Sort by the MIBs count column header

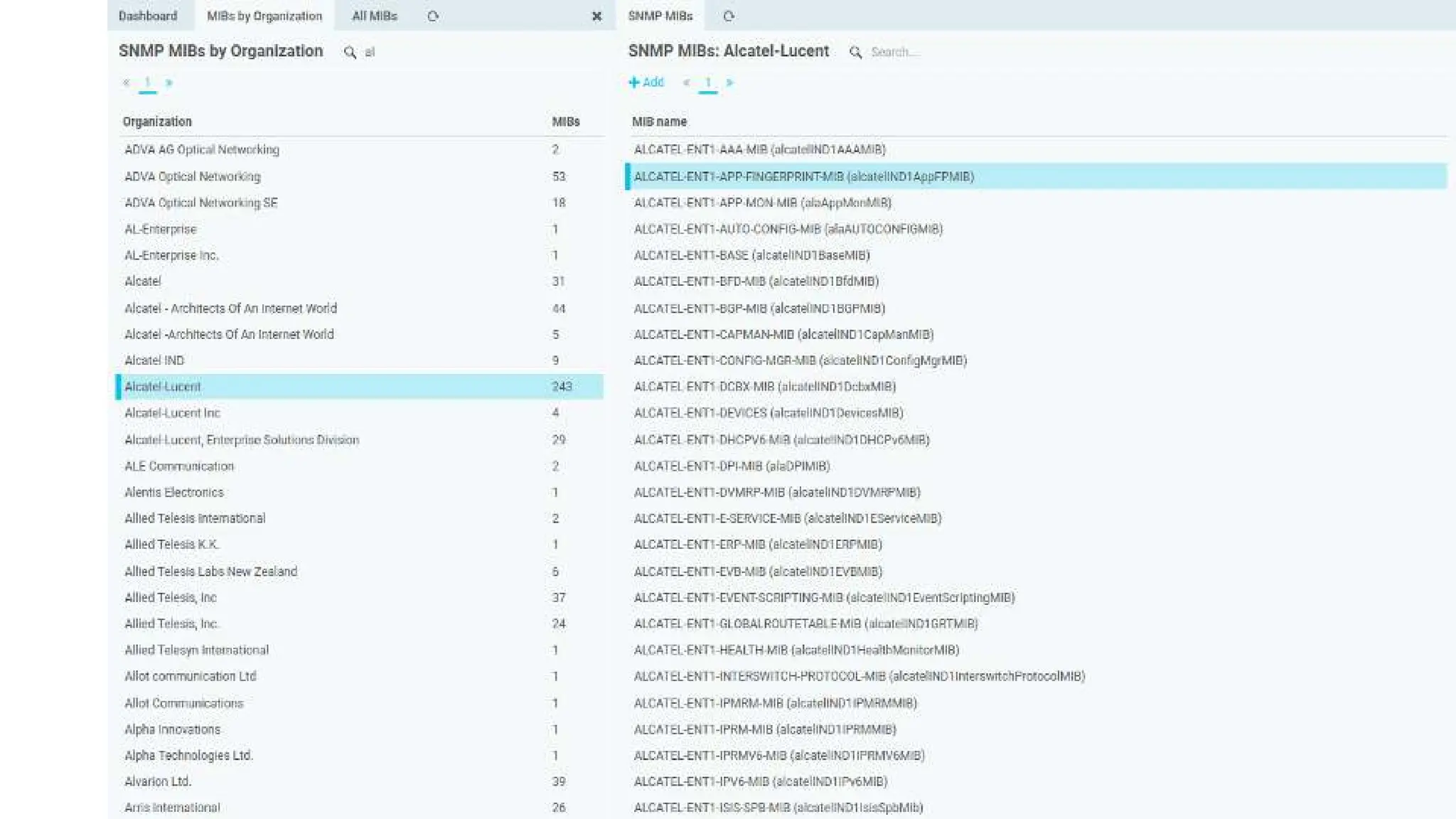click(x=566, y=122)
